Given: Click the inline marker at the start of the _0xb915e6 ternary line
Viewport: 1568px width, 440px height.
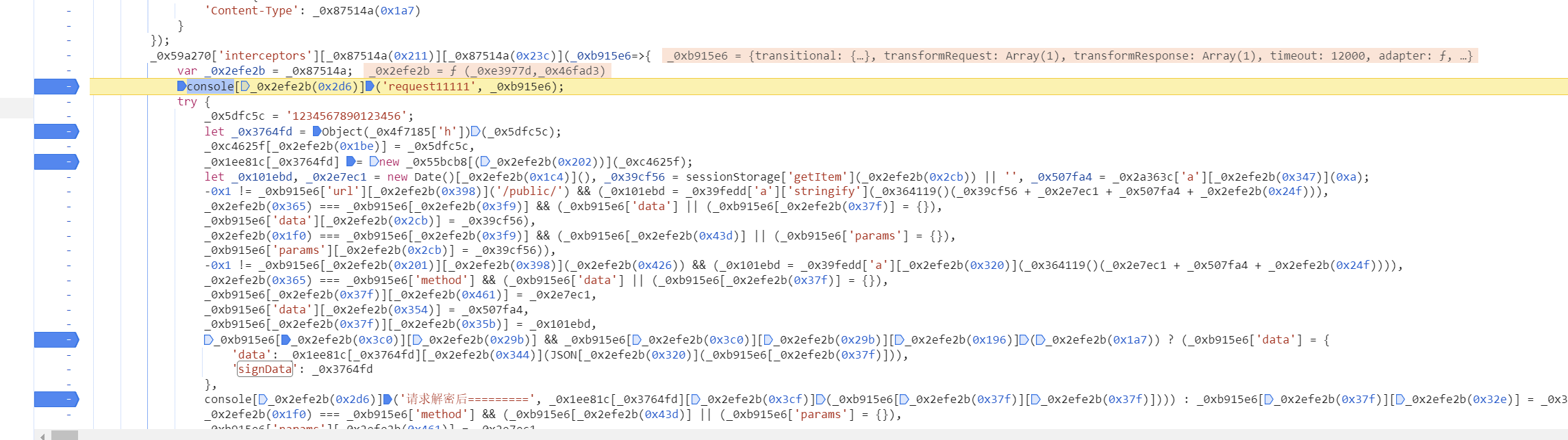Looking at the screenshot, I should (x=208, y=340).
